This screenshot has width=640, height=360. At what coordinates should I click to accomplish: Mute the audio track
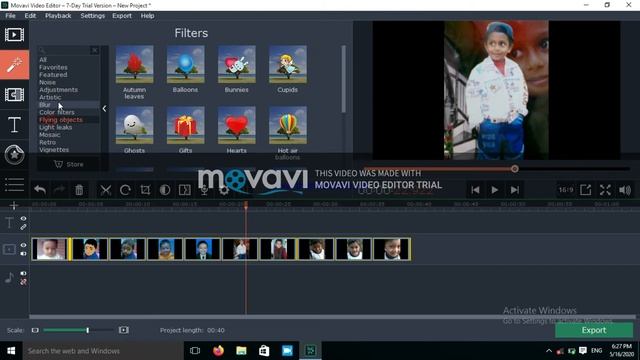coord(23,273)
